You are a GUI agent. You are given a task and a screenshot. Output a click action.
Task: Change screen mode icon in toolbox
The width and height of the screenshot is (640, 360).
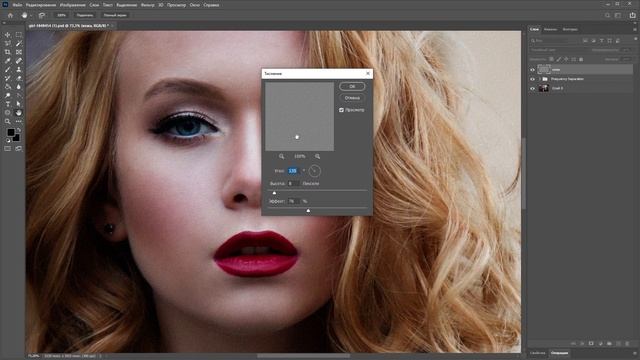(x=19, y=149)
